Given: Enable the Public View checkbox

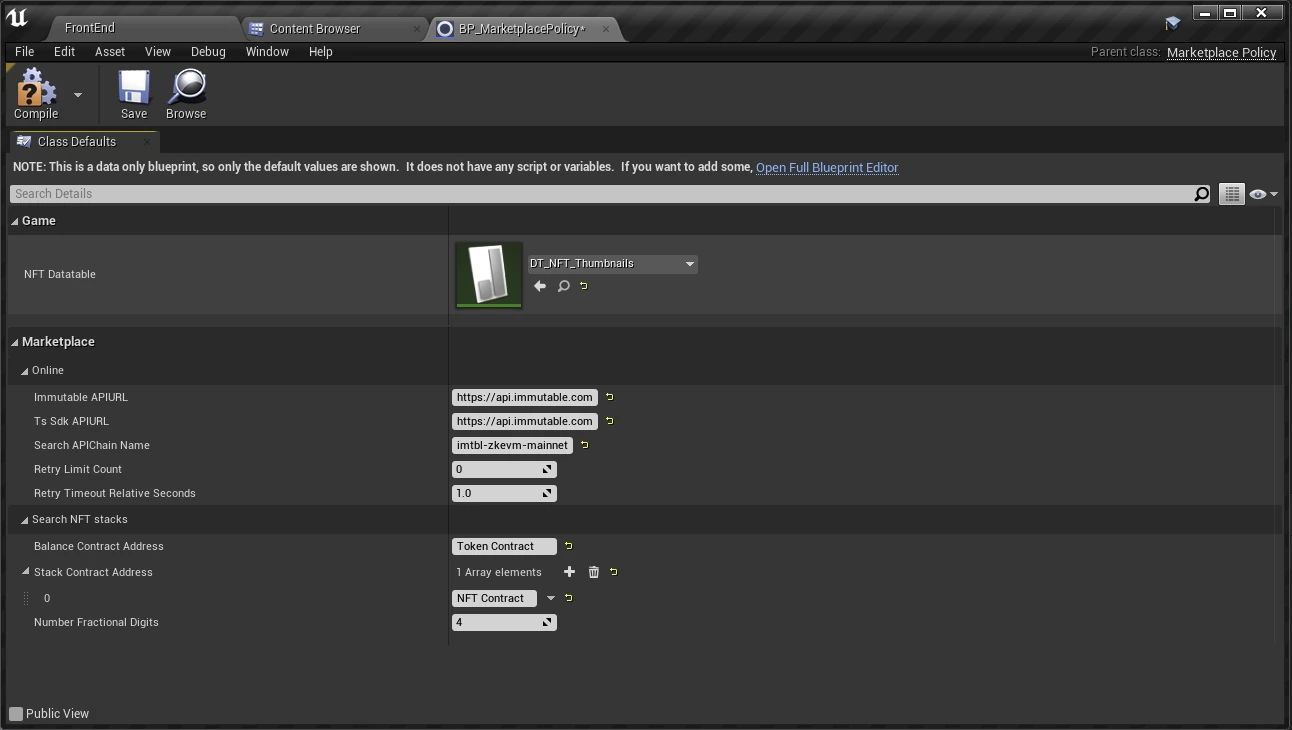Looking at the screenshot, I should tap(16, 714).
